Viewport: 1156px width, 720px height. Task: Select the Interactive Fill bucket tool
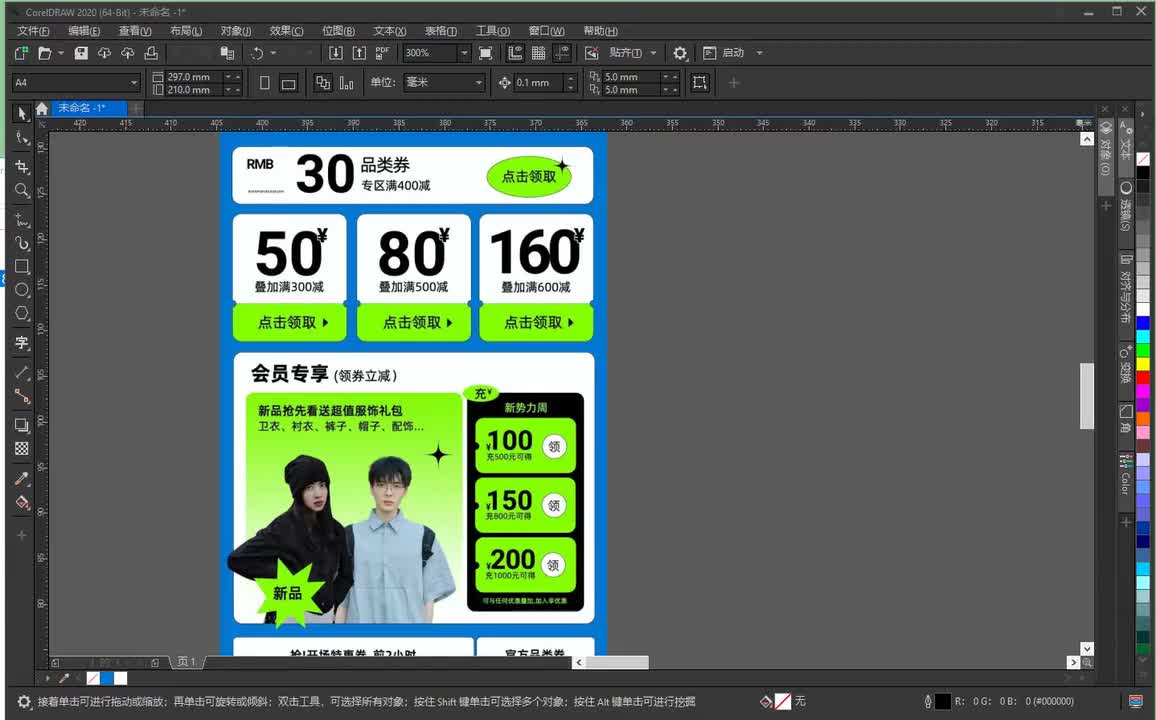22,503
